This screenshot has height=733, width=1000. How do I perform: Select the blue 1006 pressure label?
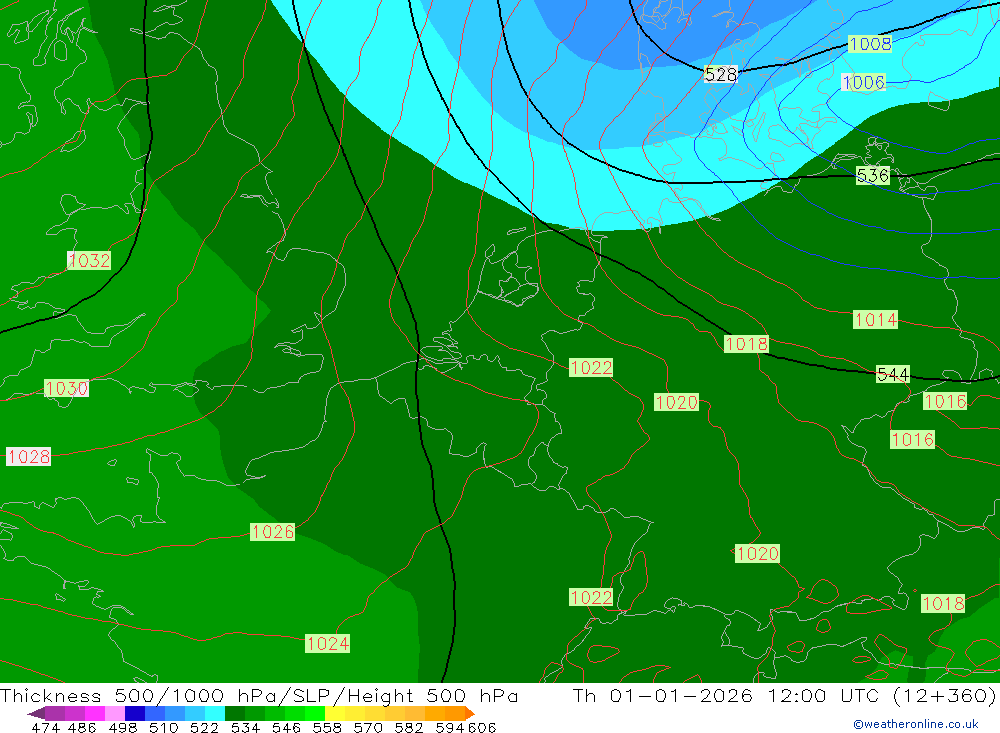click(x=864, y=82)
